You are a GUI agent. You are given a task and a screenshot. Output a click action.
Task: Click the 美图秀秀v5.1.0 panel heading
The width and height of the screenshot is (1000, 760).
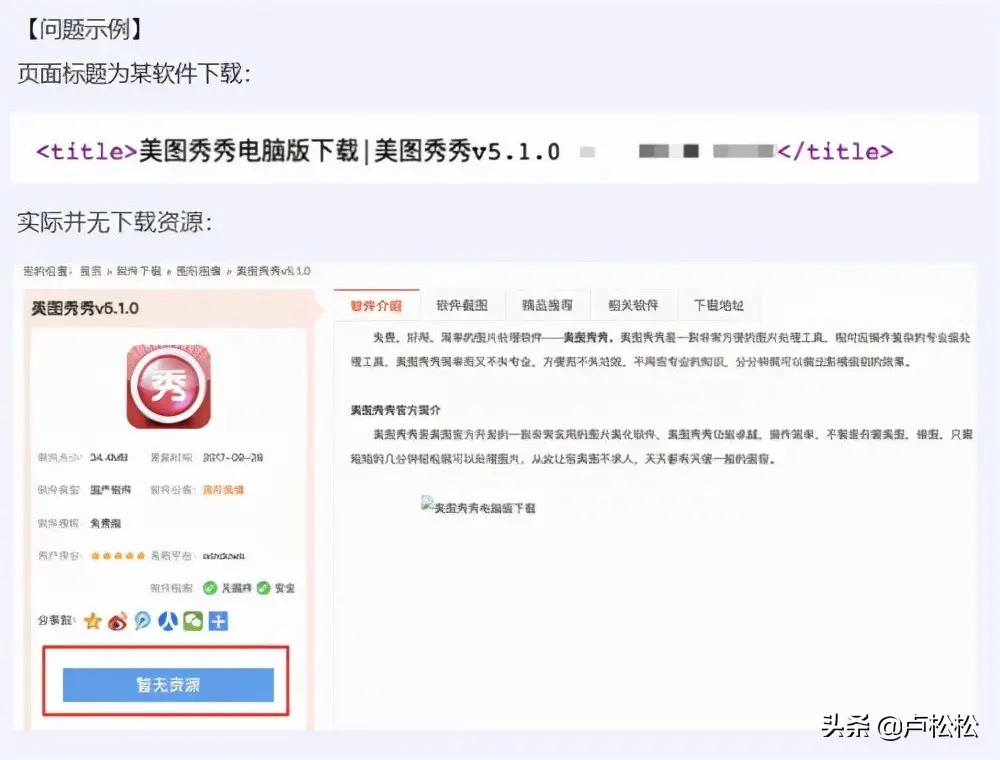pyautogui.click(x=85, y=308)
